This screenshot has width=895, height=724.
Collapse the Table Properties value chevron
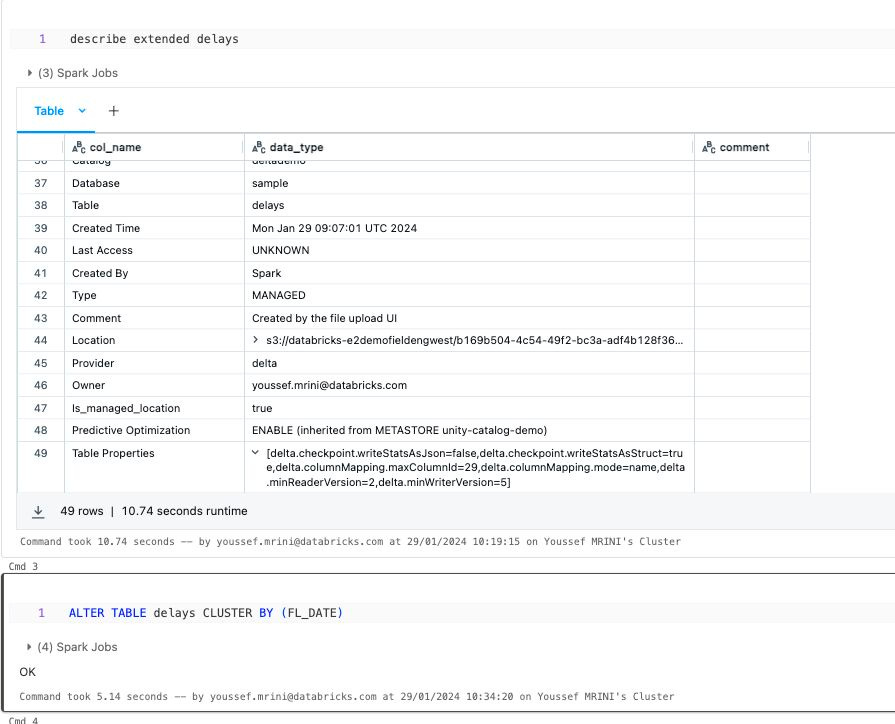coord(255,453)
